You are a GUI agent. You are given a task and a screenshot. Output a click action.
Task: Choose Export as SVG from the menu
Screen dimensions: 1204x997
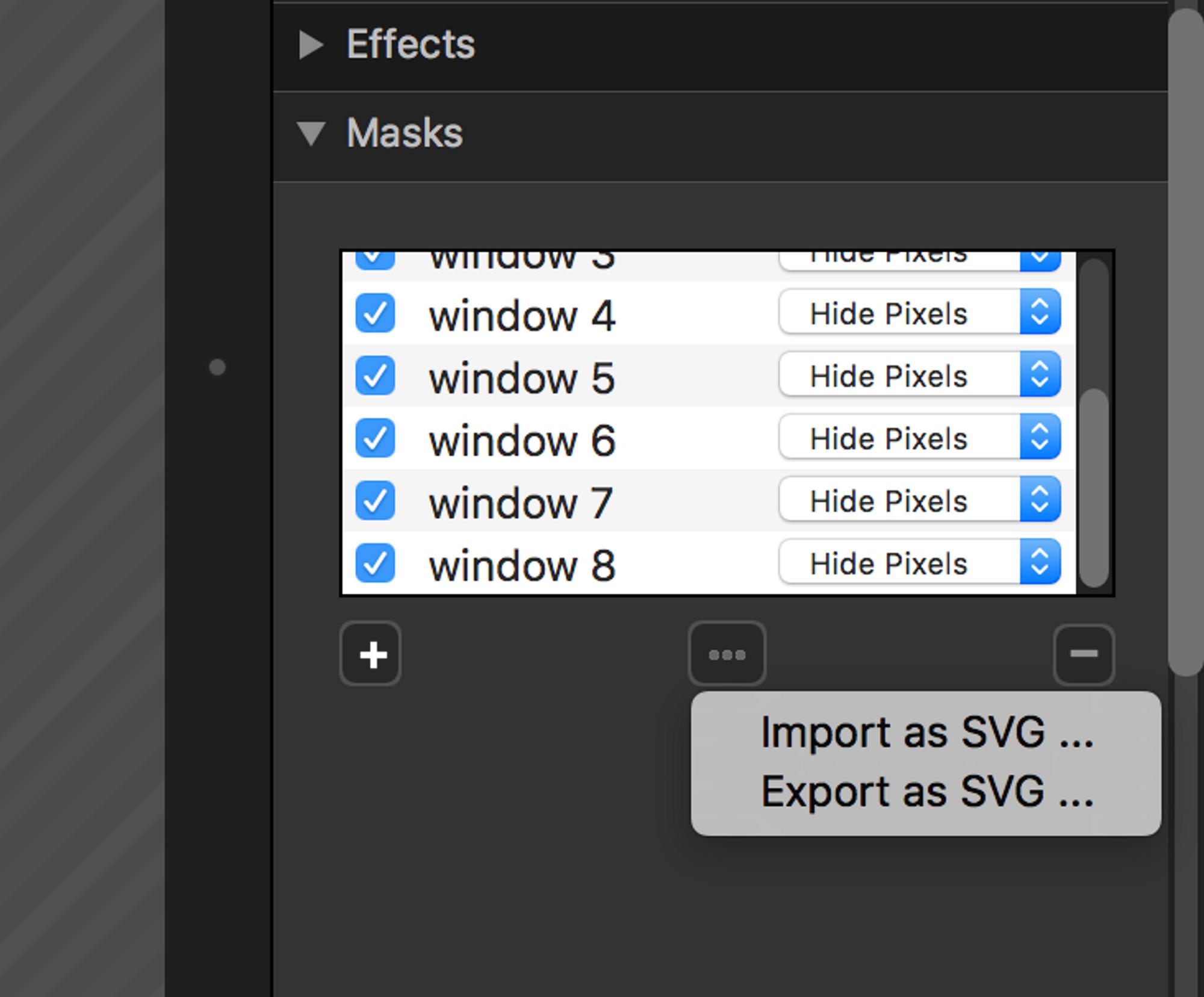926,792
